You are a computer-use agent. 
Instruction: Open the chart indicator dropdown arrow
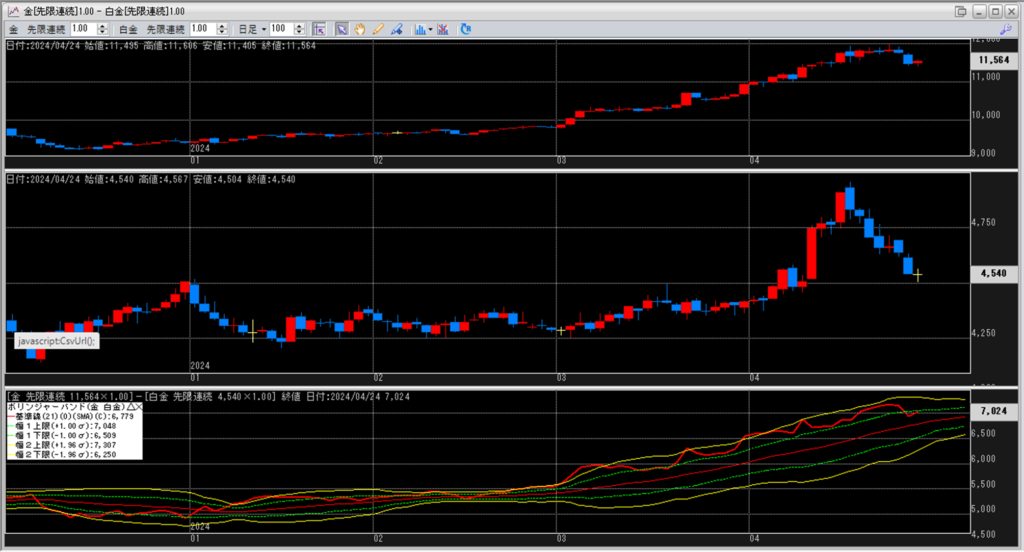[x=430, y=29]
